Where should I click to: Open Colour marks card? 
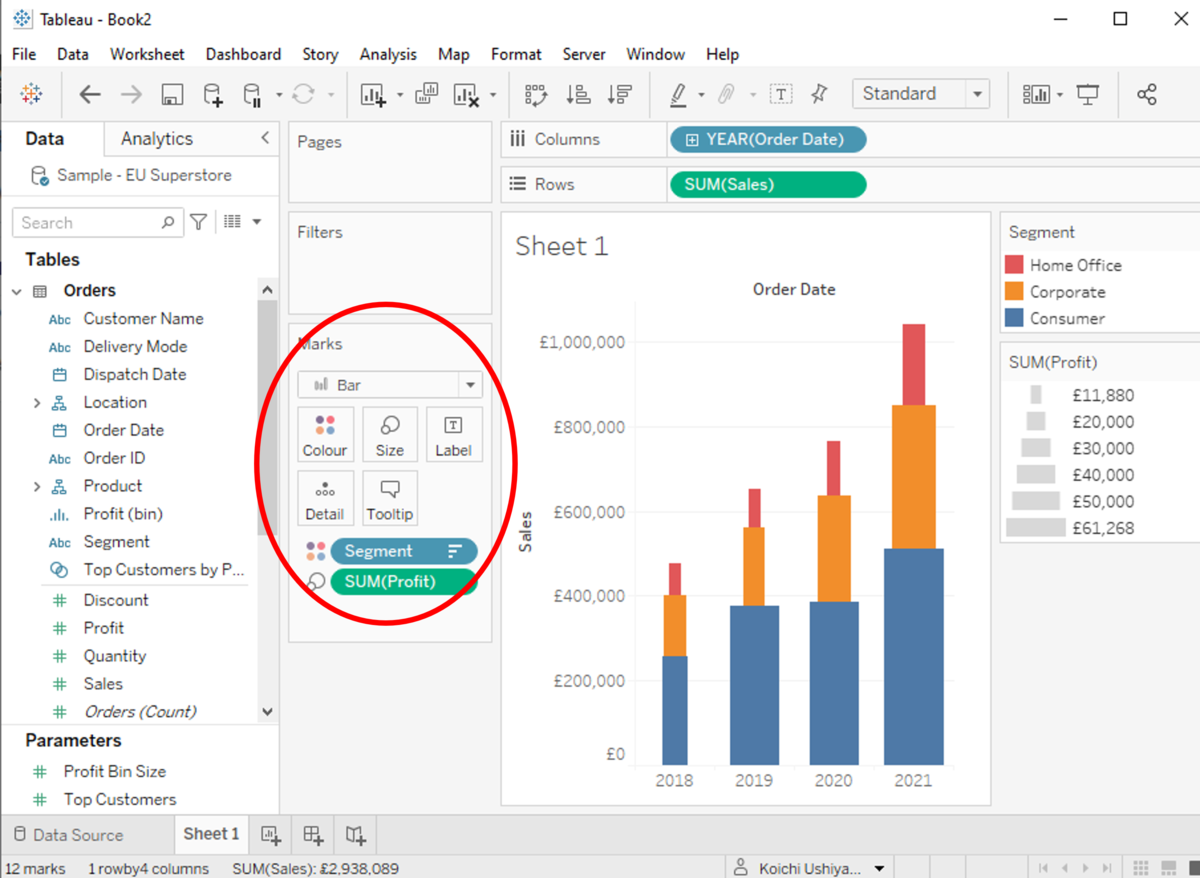coord(325,434)
